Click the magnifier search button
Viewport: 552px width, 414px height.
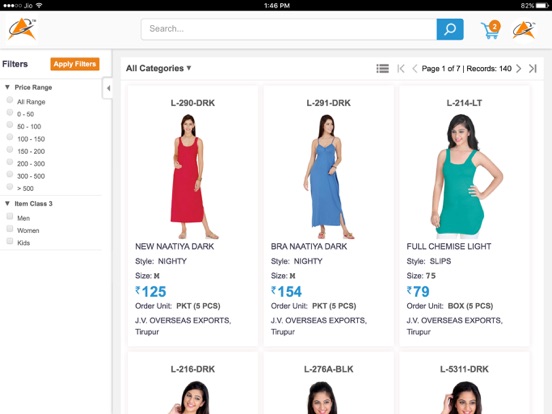click(450, 29)
